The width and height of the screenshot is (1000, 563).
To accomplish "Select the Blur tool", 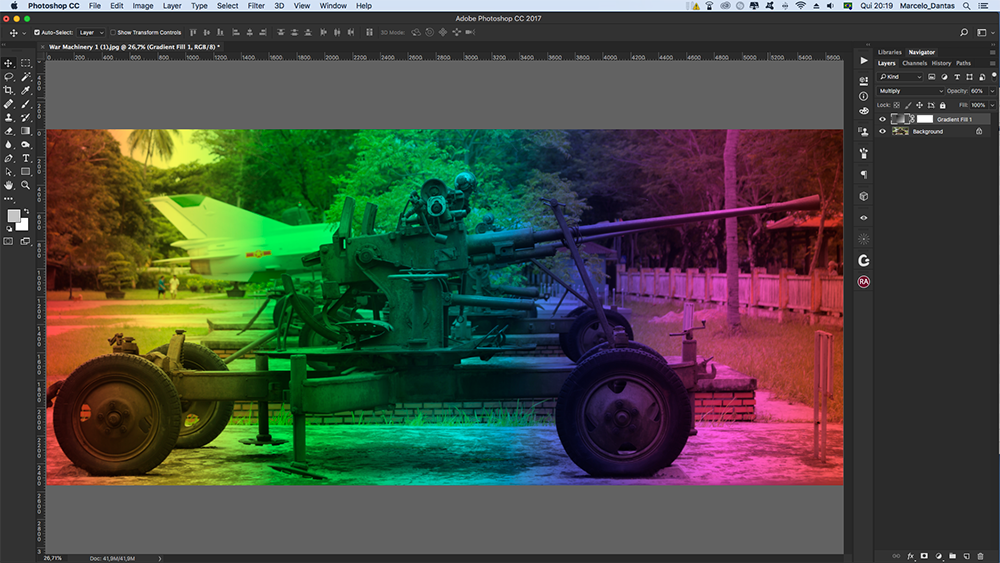I will (x=9, y=145).
